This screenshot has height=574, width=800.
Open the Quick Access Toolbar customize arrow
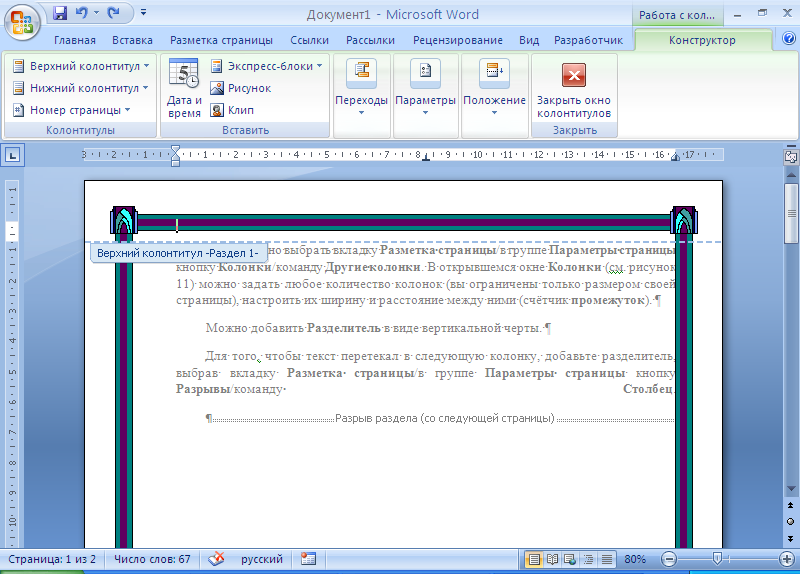pos(143,12)
